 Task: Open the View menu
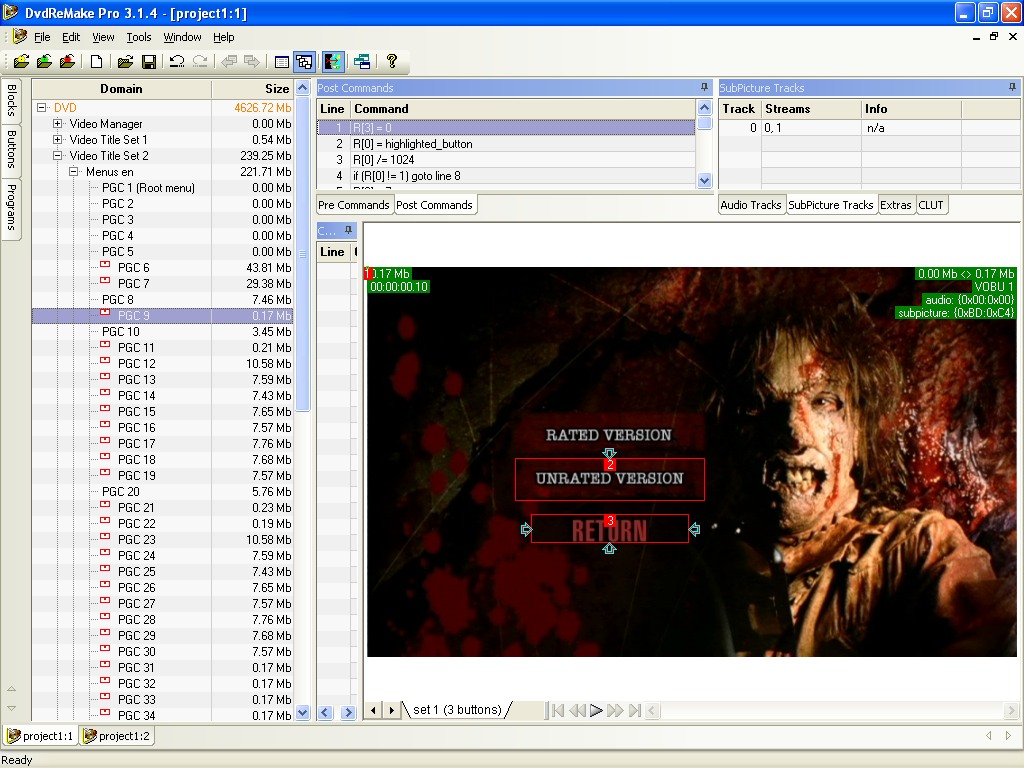coord(103,37)
